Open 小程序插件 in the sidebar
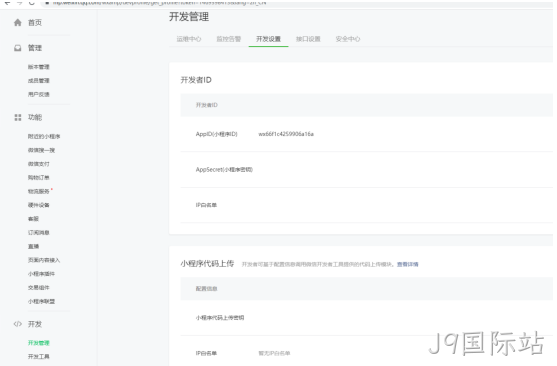This screenshot has width=557, height=366. [41, 274]
